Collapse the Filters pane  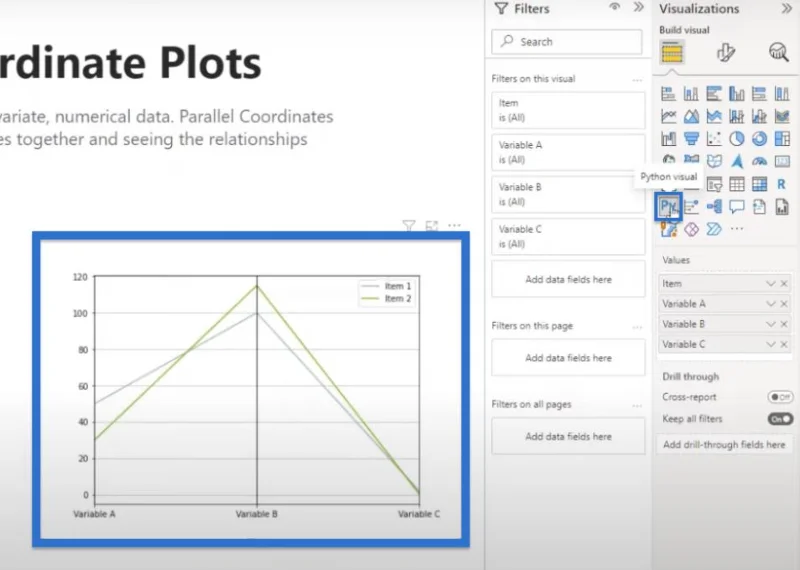(638, 7)
